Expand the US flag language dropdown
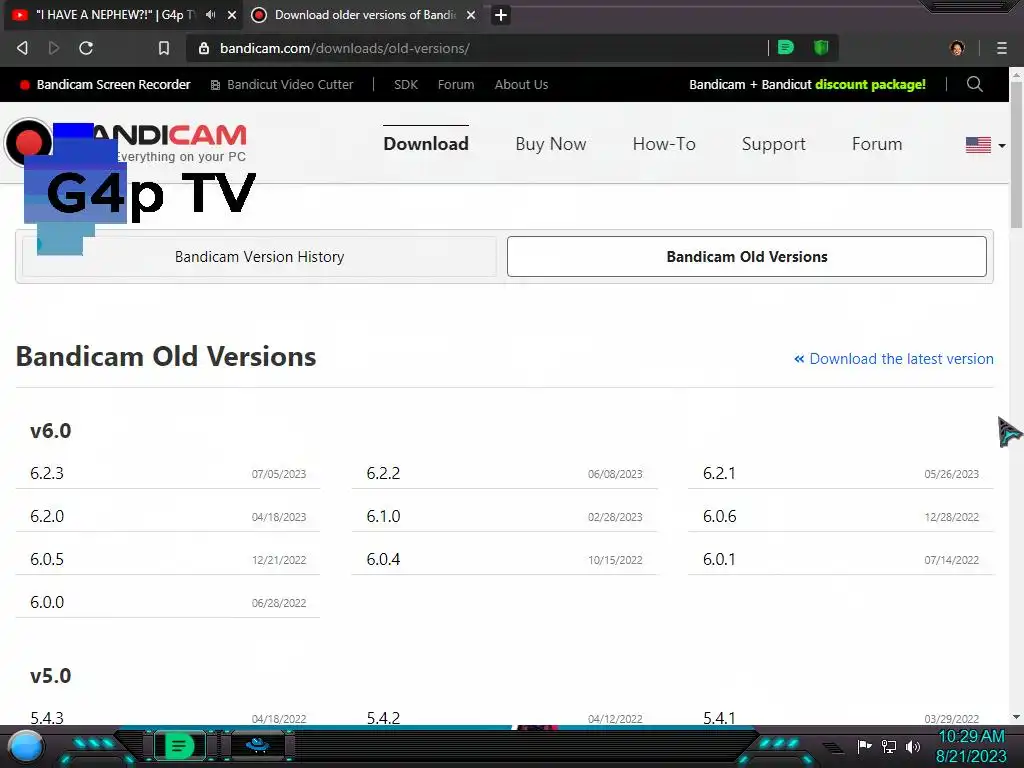1024x768 pixels. pyautogui.click(x=985, y=144)
